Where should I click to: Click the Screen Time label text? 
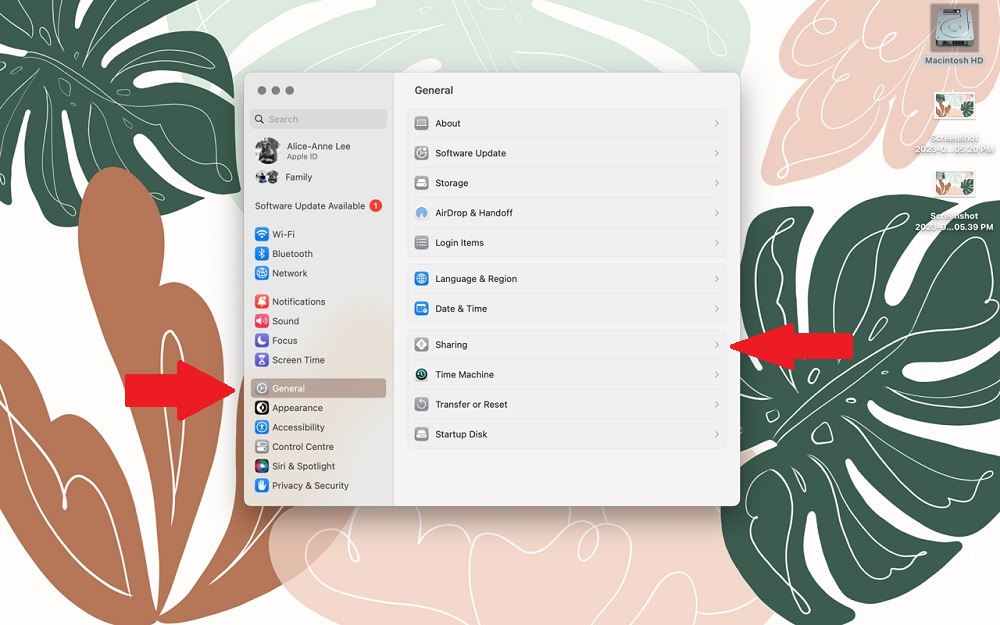pos(298,360)
